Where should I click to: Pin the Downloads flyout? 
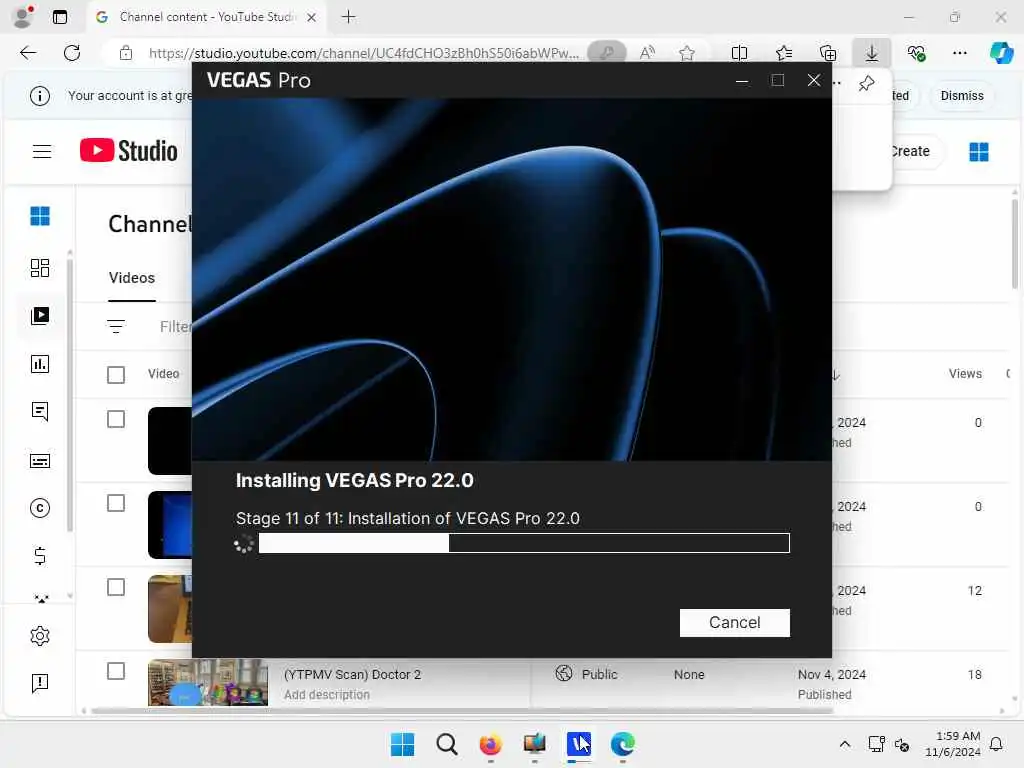(x=867, y=84)
